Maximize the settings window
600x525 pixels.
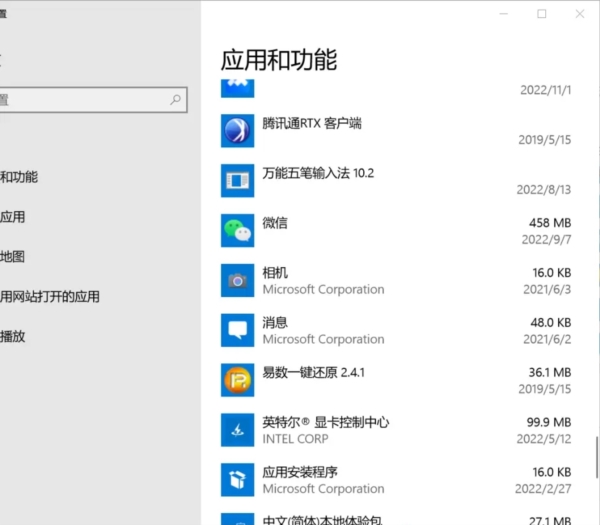pyautogui.click(x=541, y=14)
